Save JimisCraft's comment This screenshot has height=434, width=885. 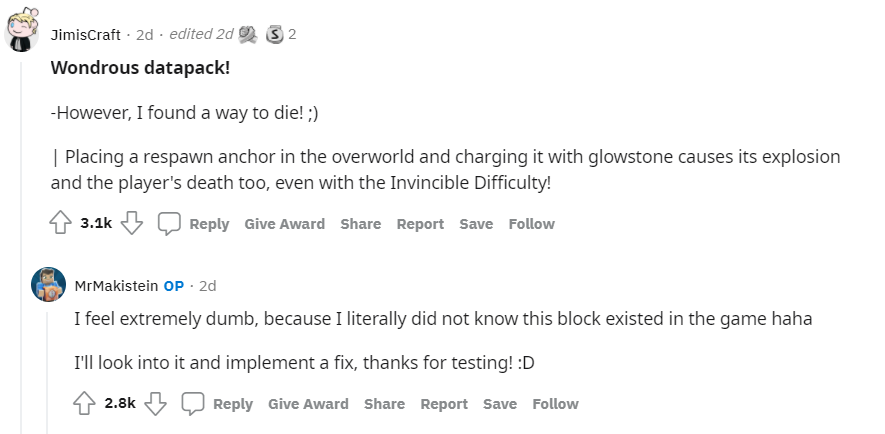476,224
